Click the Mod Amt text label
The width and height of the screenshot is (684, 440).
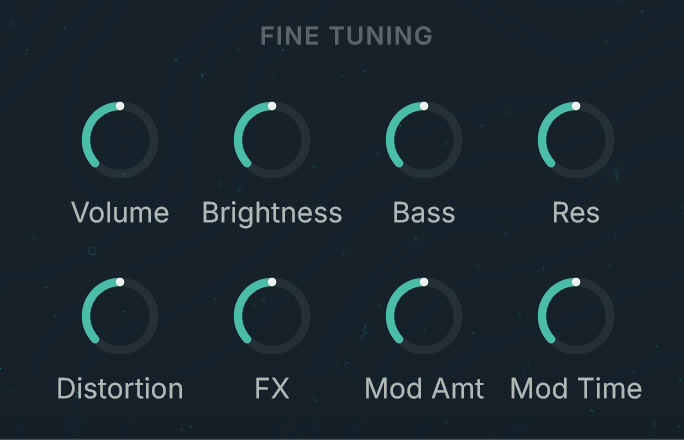424,389
